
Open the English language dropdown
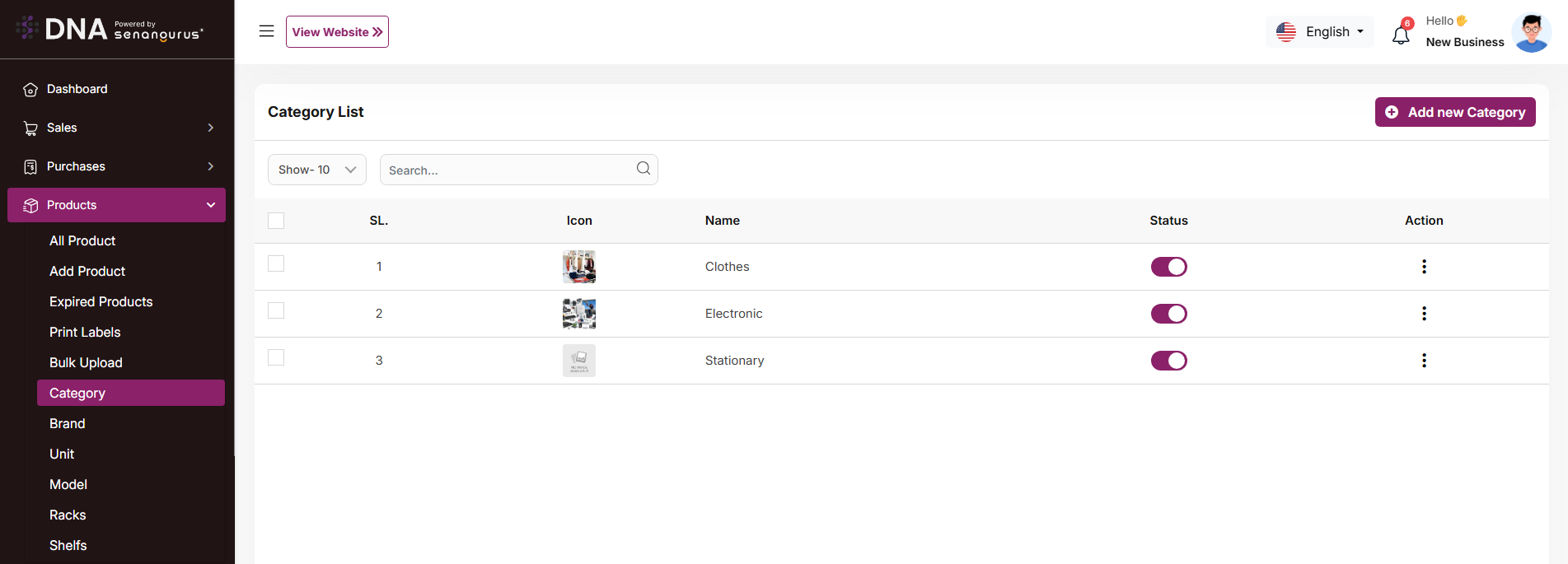pyautogui.click(x=1319, y=32)
